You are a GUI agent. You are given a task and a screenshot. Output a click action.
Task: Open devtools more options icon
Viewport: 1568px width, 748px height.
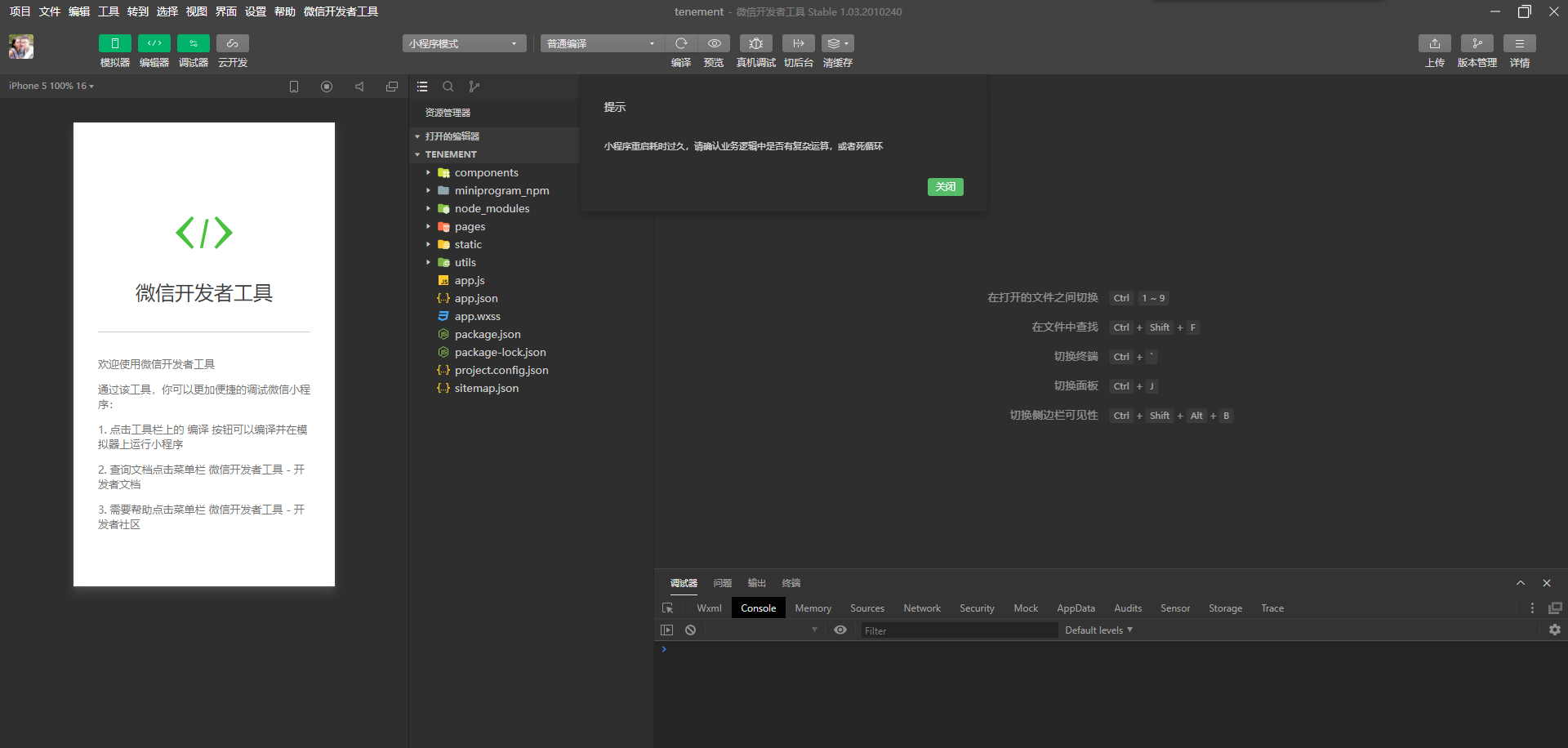pyautogui.click(x=1532, y=608)
